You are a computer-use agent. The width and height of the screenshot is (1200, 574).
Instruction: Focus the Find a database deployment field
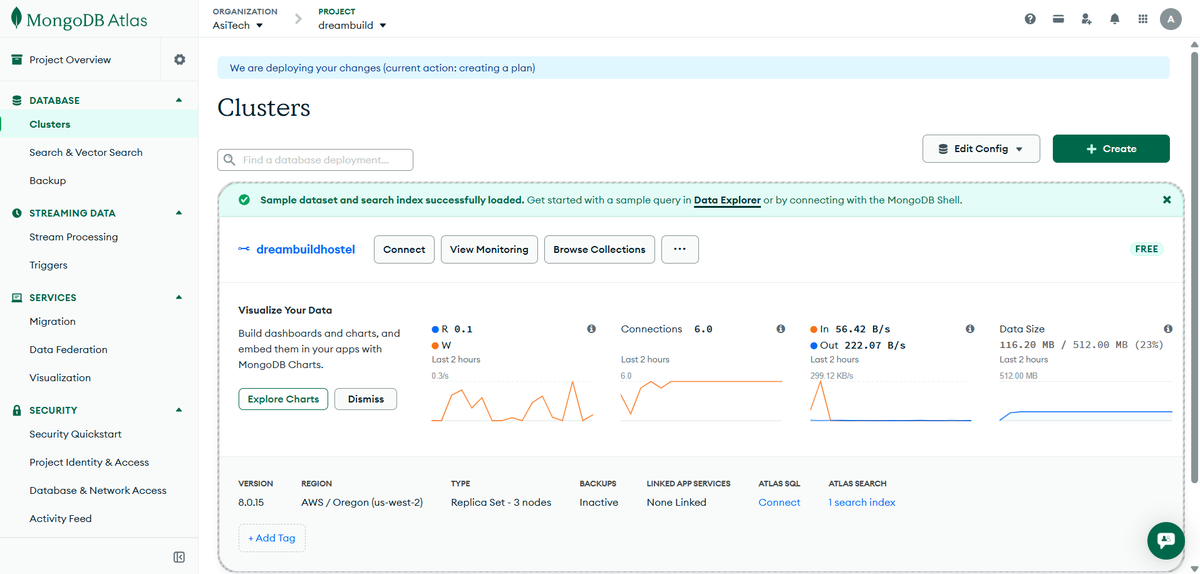coord(315,160)
